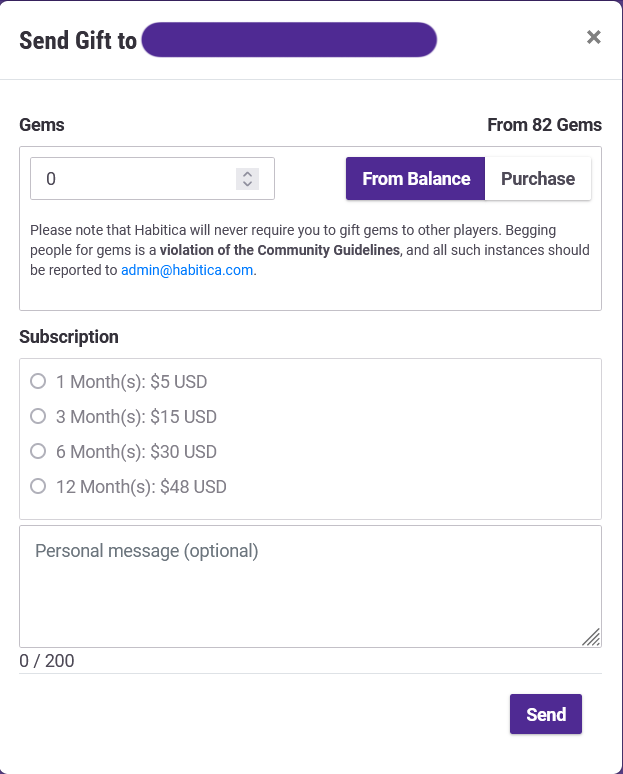Decrease gem amount with down arrow
This screenshot has width=623, height=774.
247,184
